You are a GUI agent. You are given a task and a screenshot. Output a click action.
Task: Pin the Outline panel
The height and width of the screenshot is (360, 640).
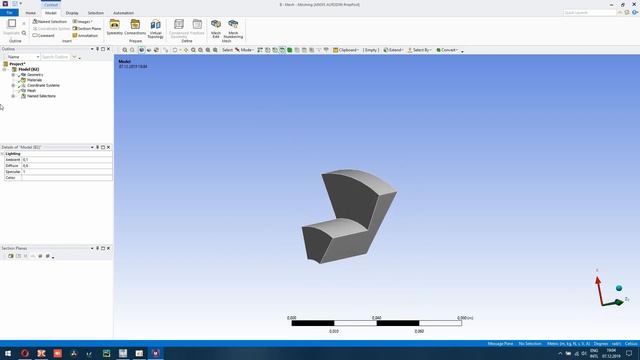tap(98, 49)
